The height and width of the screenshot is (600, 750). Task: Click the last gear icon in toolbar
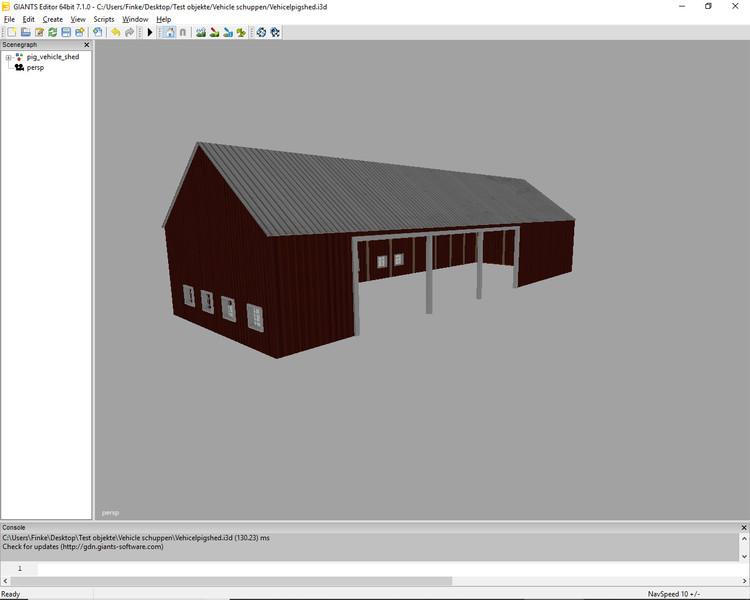(274, 32)
